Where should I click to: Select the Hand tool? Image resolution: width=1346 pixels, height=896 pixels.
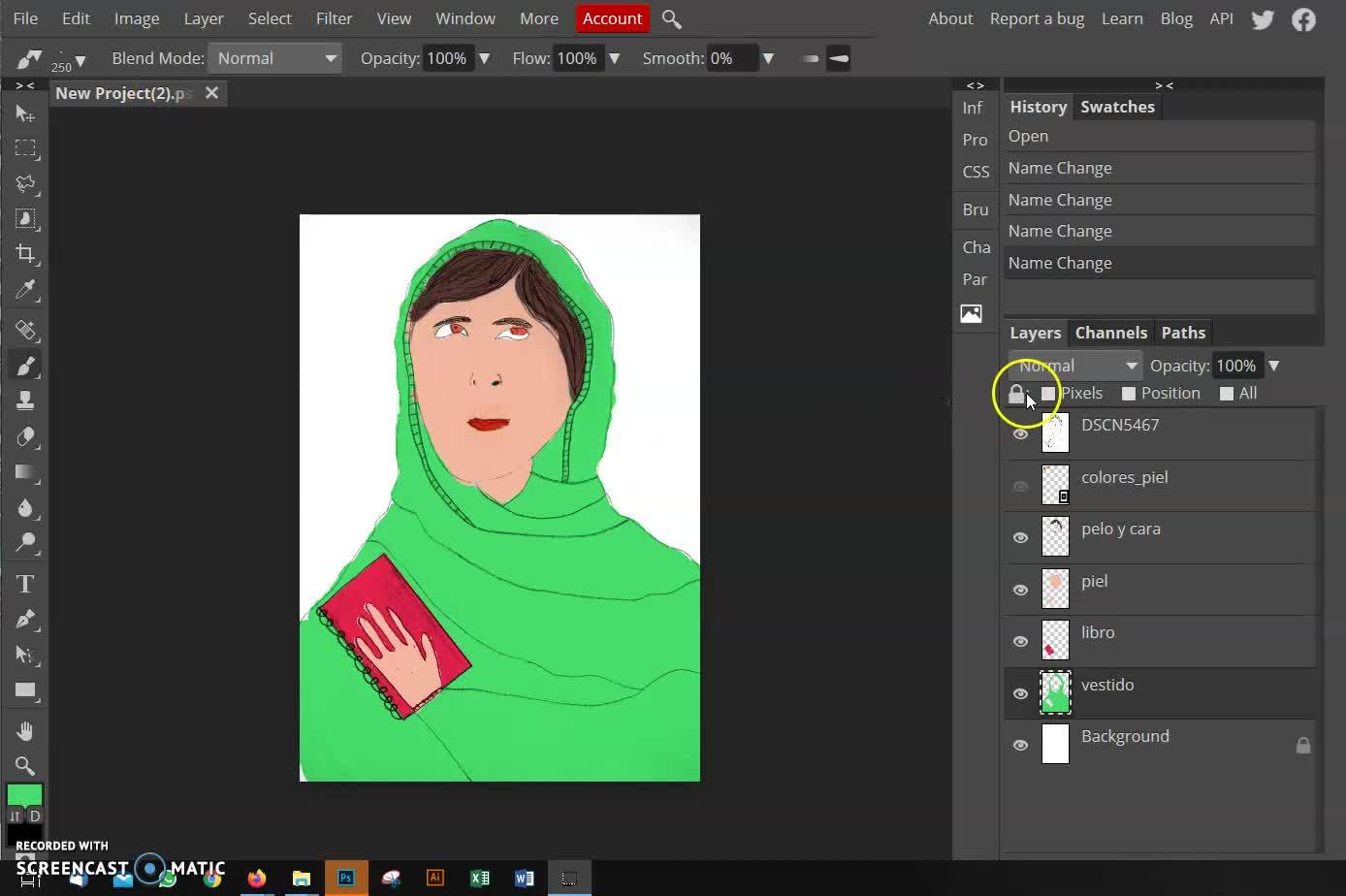(25, 730)
